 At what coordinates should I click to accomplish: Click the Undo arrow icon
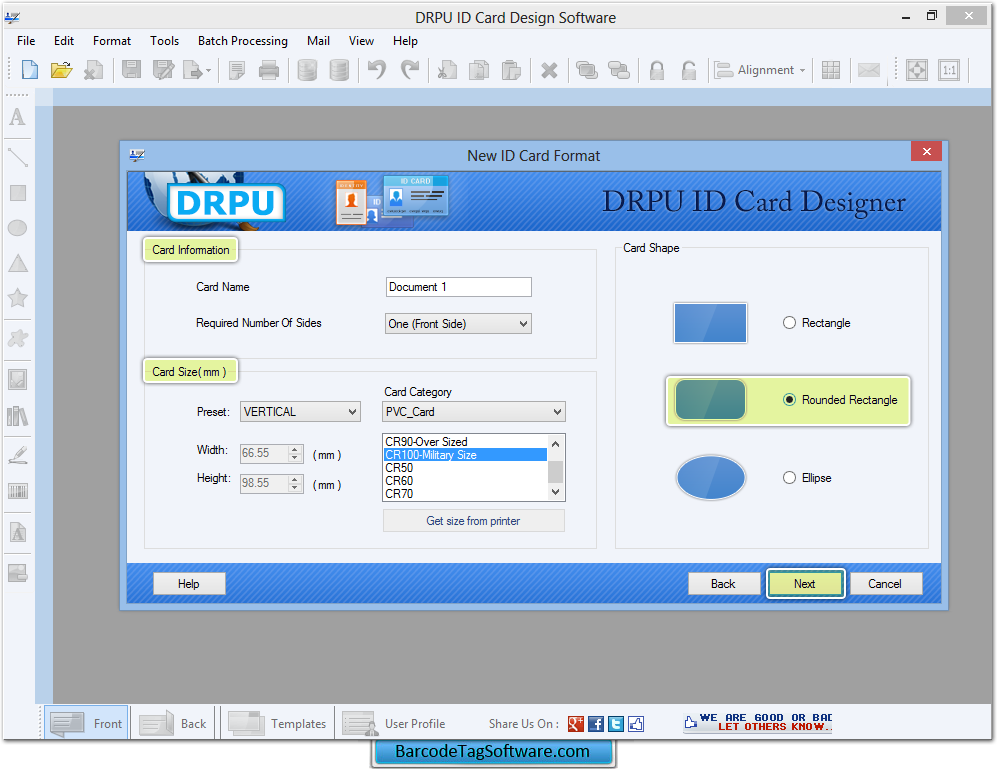[x=377, y=70]
